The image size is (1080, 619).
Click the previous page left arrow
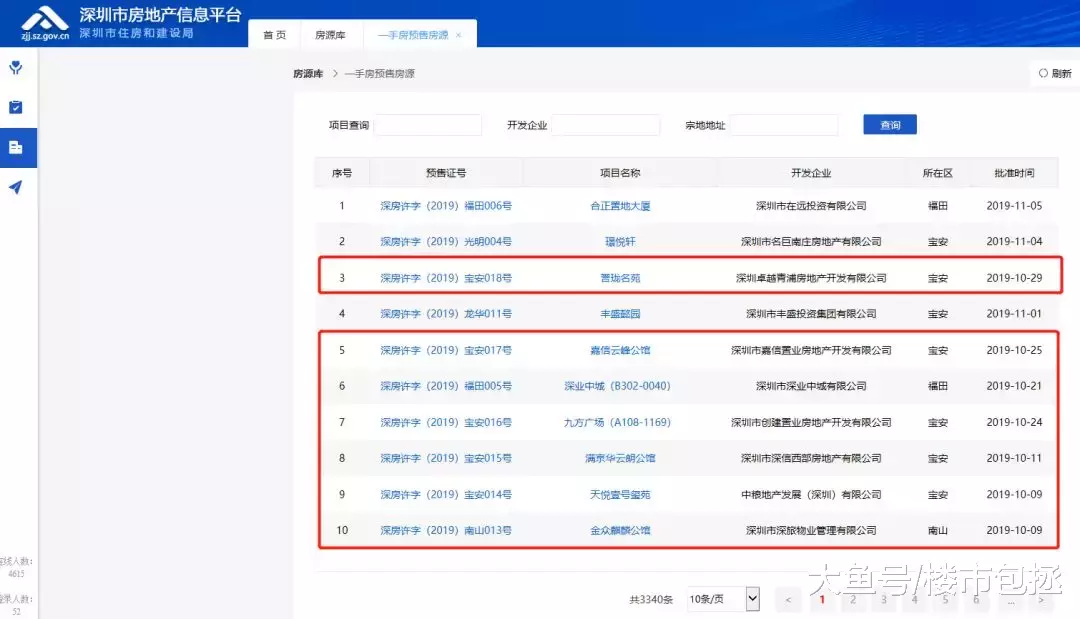pos(788,599)
